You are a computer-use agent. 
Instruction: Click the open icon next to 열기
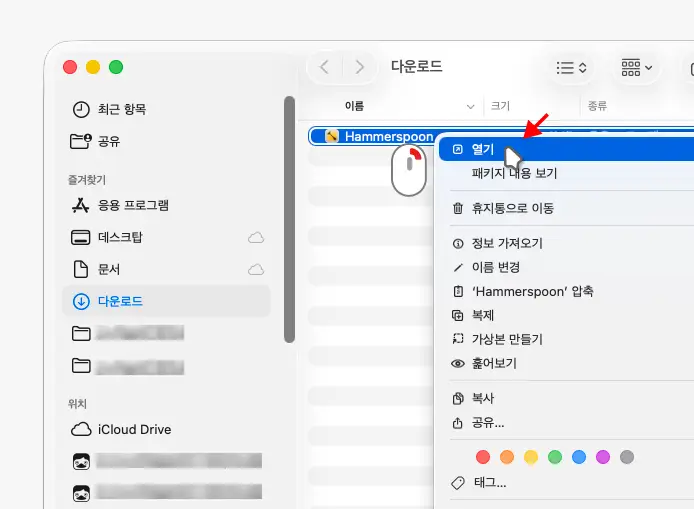pos(458,149)
